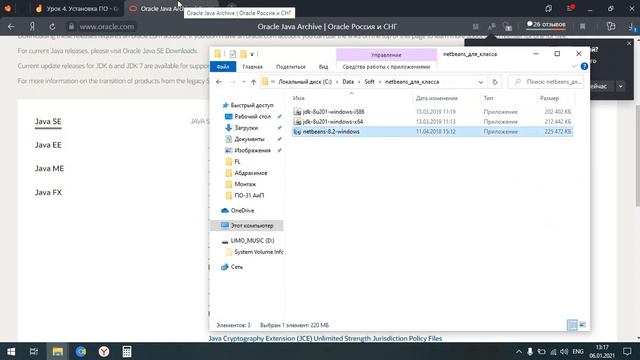Switch Explorer to large icons view
Image resolution: width=640 pixels, height=360 pixels.
tap(582, 325)
